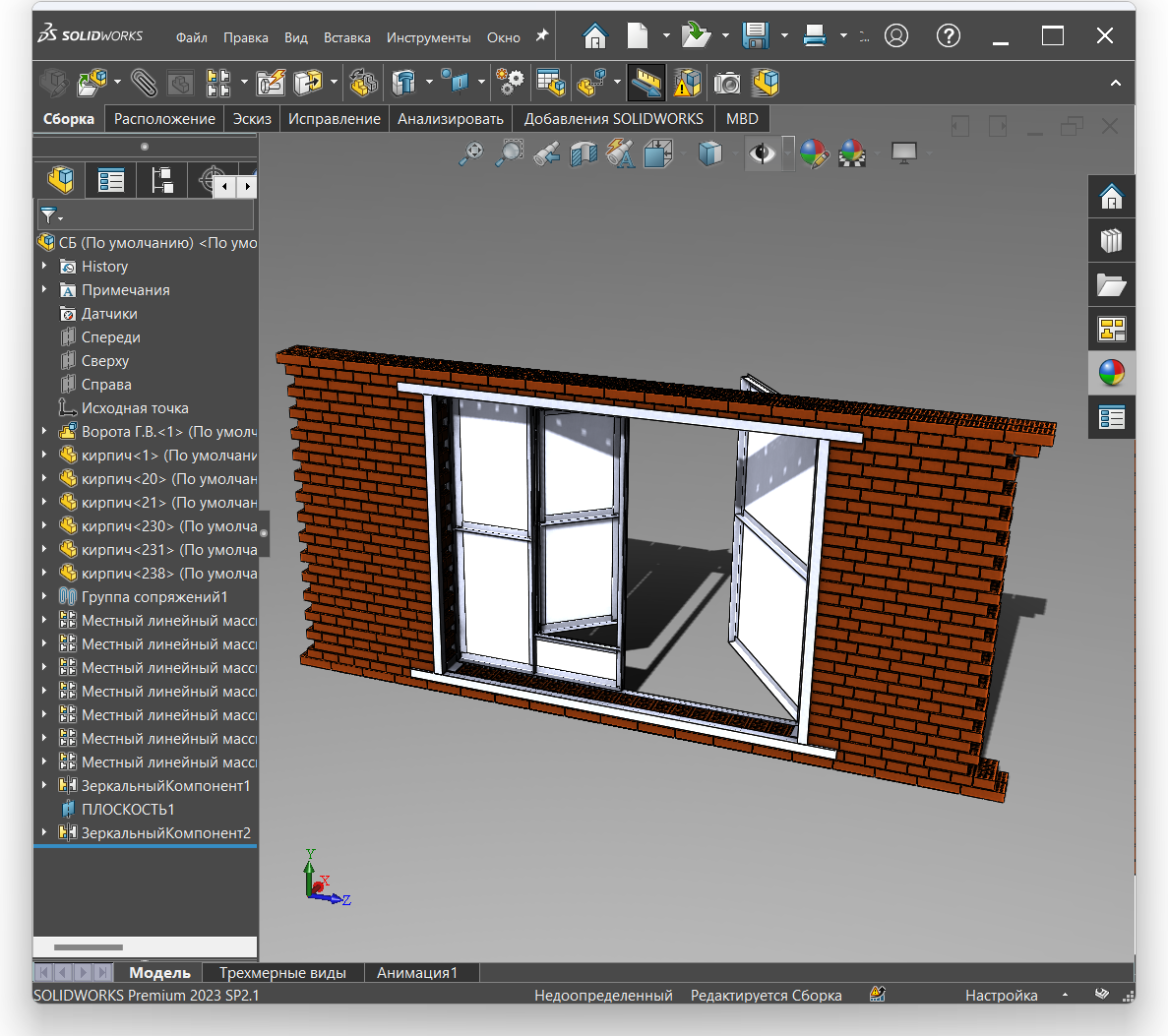Image resolution: width=1168 pixels, height=1036 pixels.
Task: Open the PropertyManager tab icon
Action: pyautogui.click(x=111, y=180)
